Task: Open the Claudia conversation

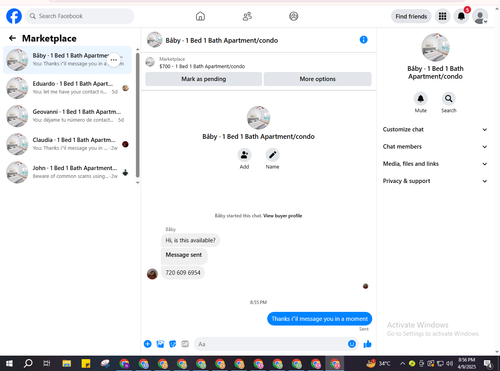Action: pyautogui.click(x=67, y=144)
